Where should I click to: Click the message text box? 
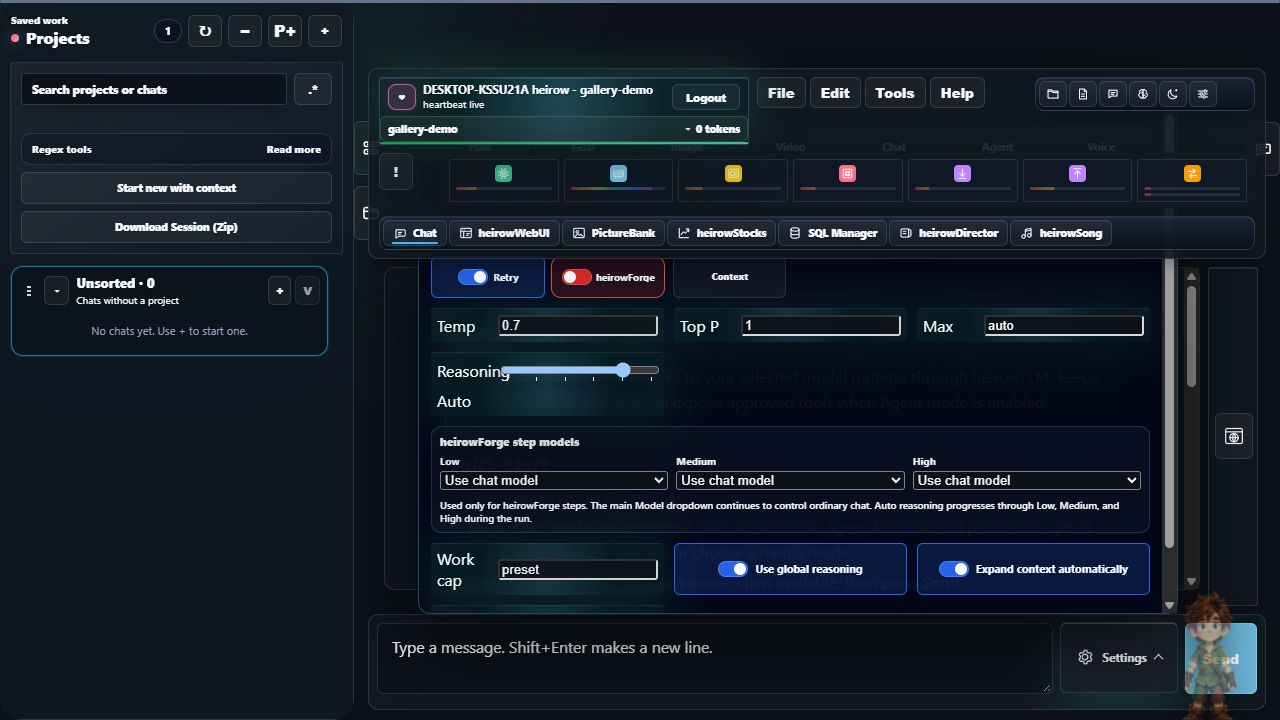pyautogui.click(x=715, y=658)
